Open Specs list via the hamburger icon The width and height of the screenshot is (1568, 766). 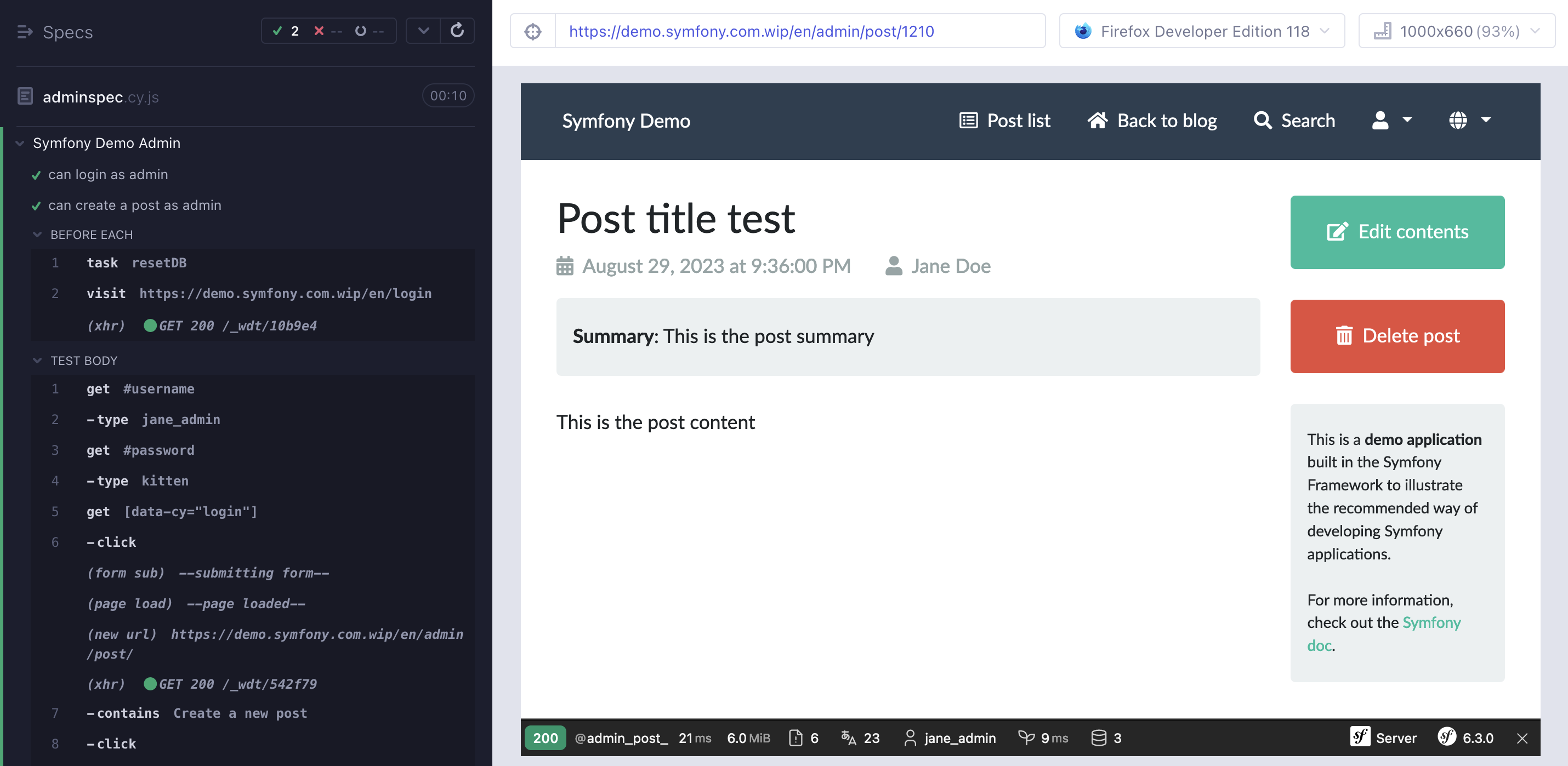pos(24,32)
